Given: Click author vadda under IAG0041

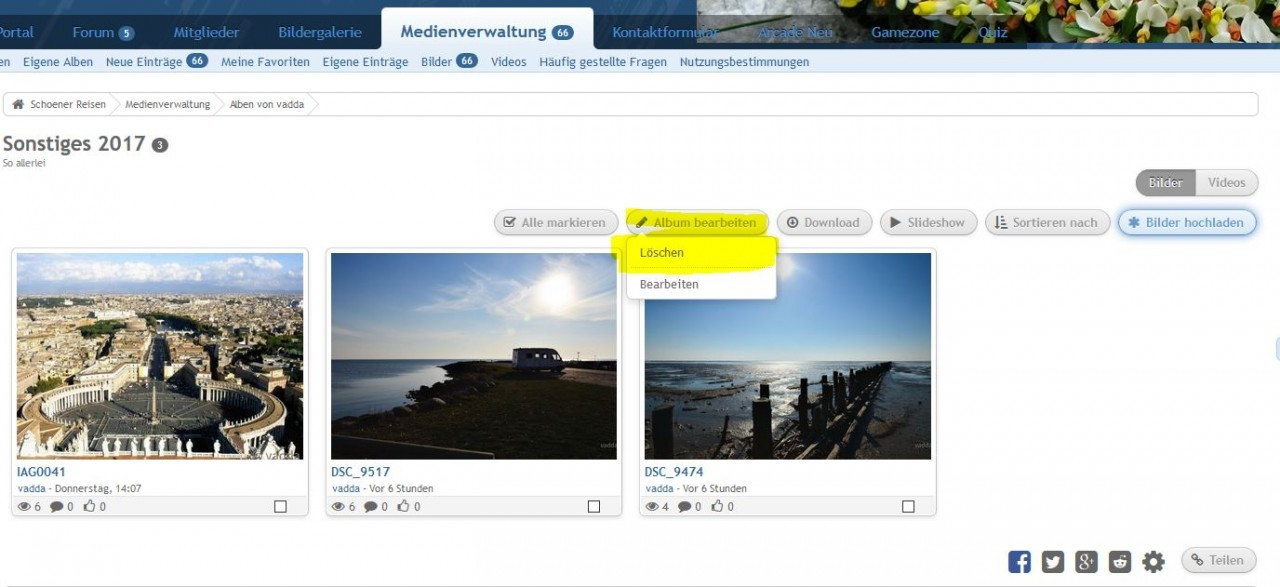Looking at the screenshot, I should [32, 489].
